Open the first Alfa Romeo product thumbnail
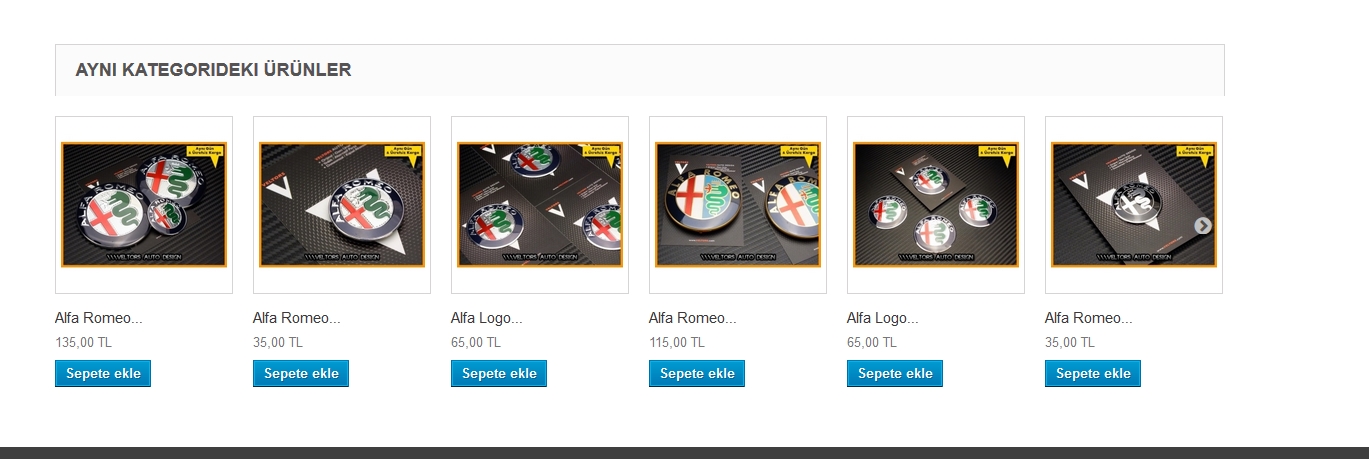 coord(144,205)
